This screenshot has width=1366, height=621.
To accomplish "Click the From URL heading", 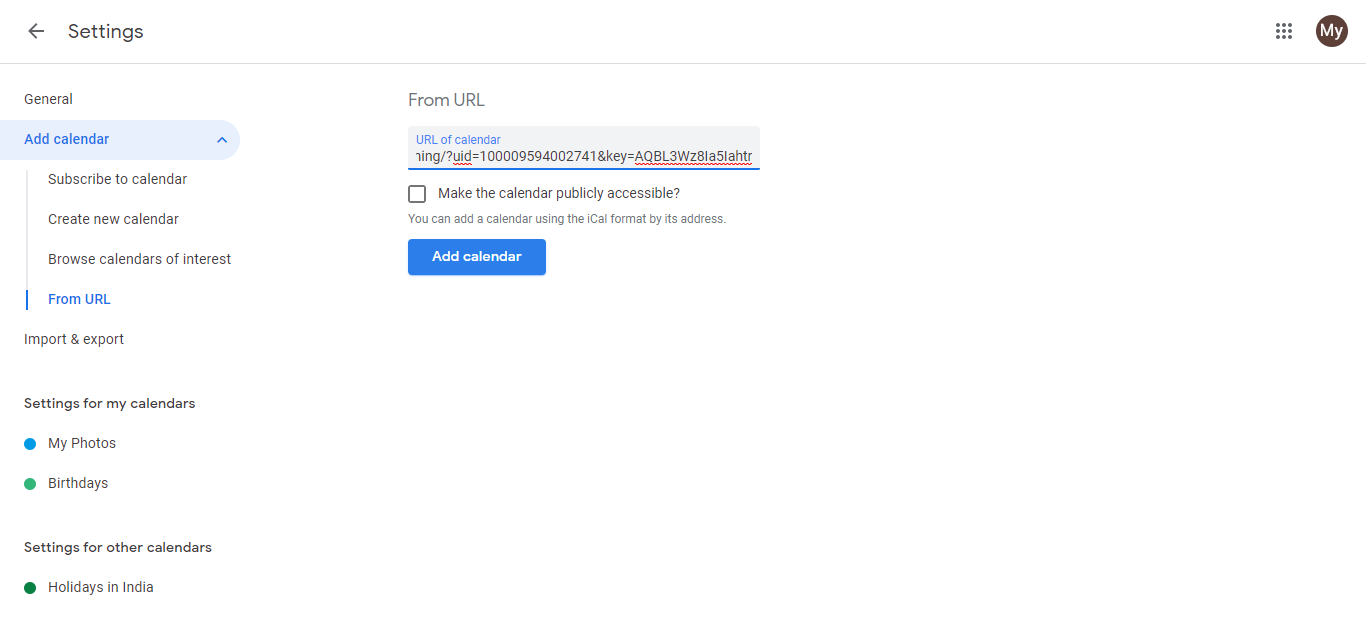I will pos(446,100).
